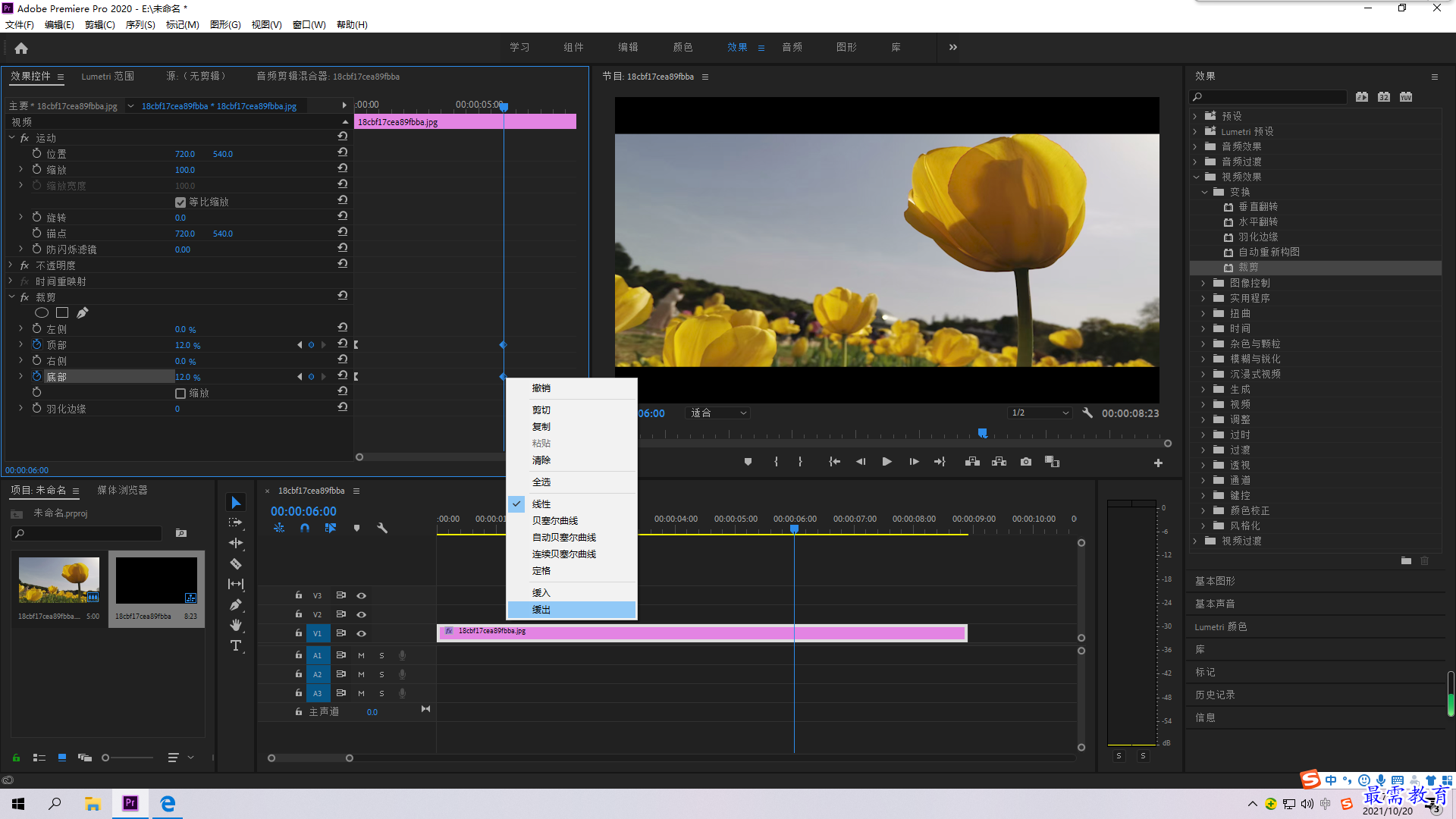The image size is (1456, 819).
Task: Expand the 键控 folder
Action: pyautogui.click(x=1203, y=495)
